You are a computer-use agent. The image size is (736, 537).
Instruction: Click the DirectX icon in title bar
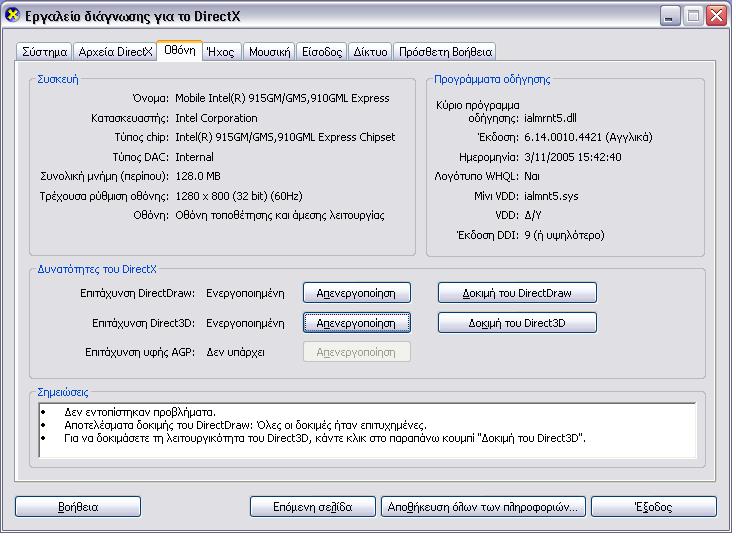pos(12,15)
